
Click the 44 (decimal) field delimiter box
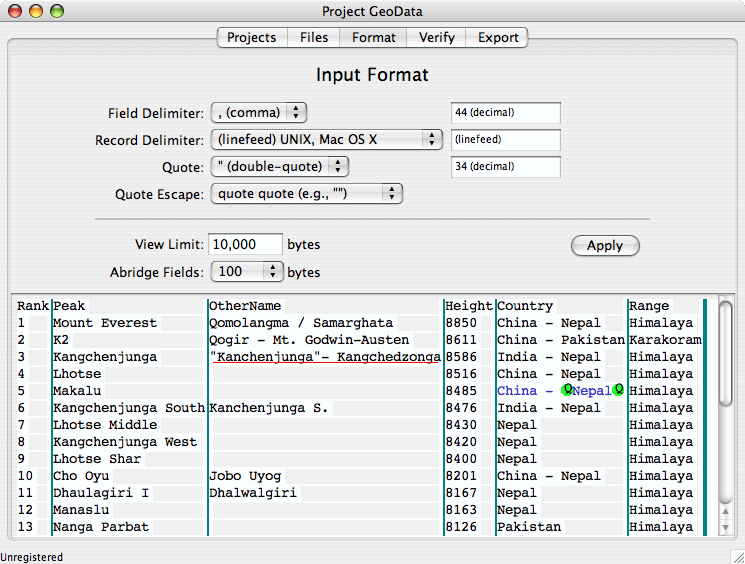[506, 113]
